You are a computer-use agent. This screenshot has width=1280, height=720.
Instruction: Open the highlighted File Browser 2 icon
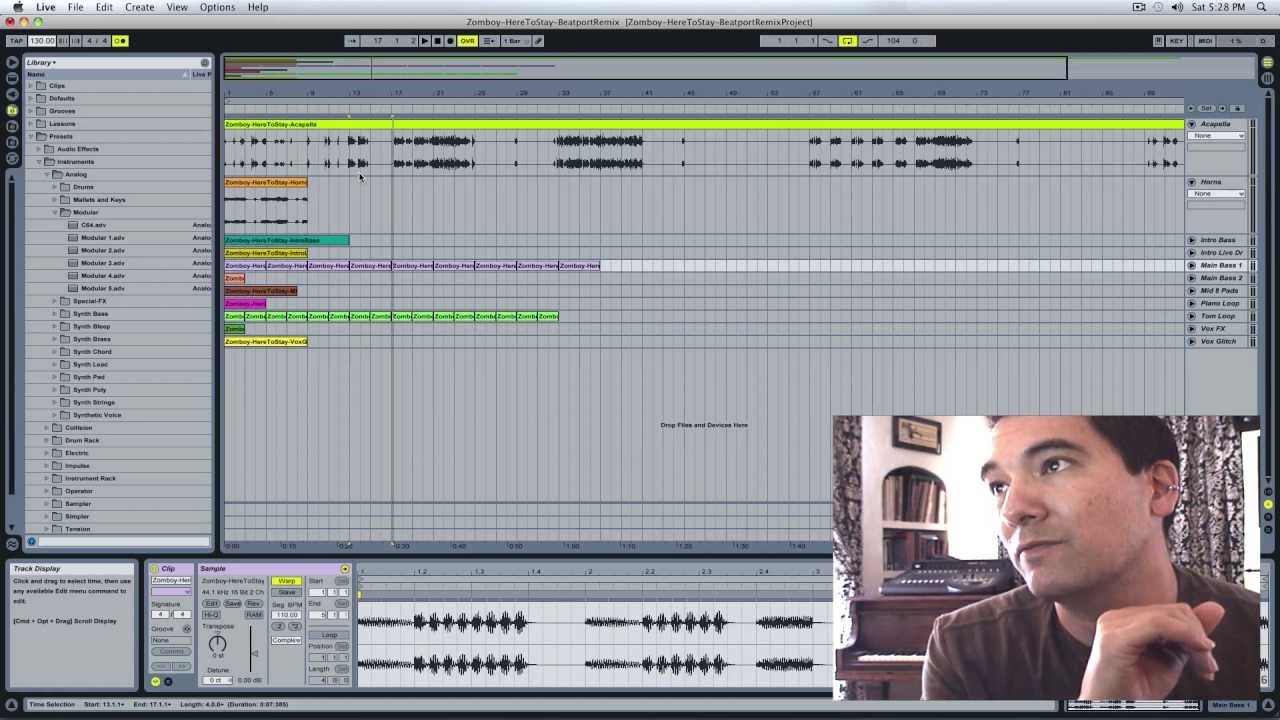pos(12,111)
